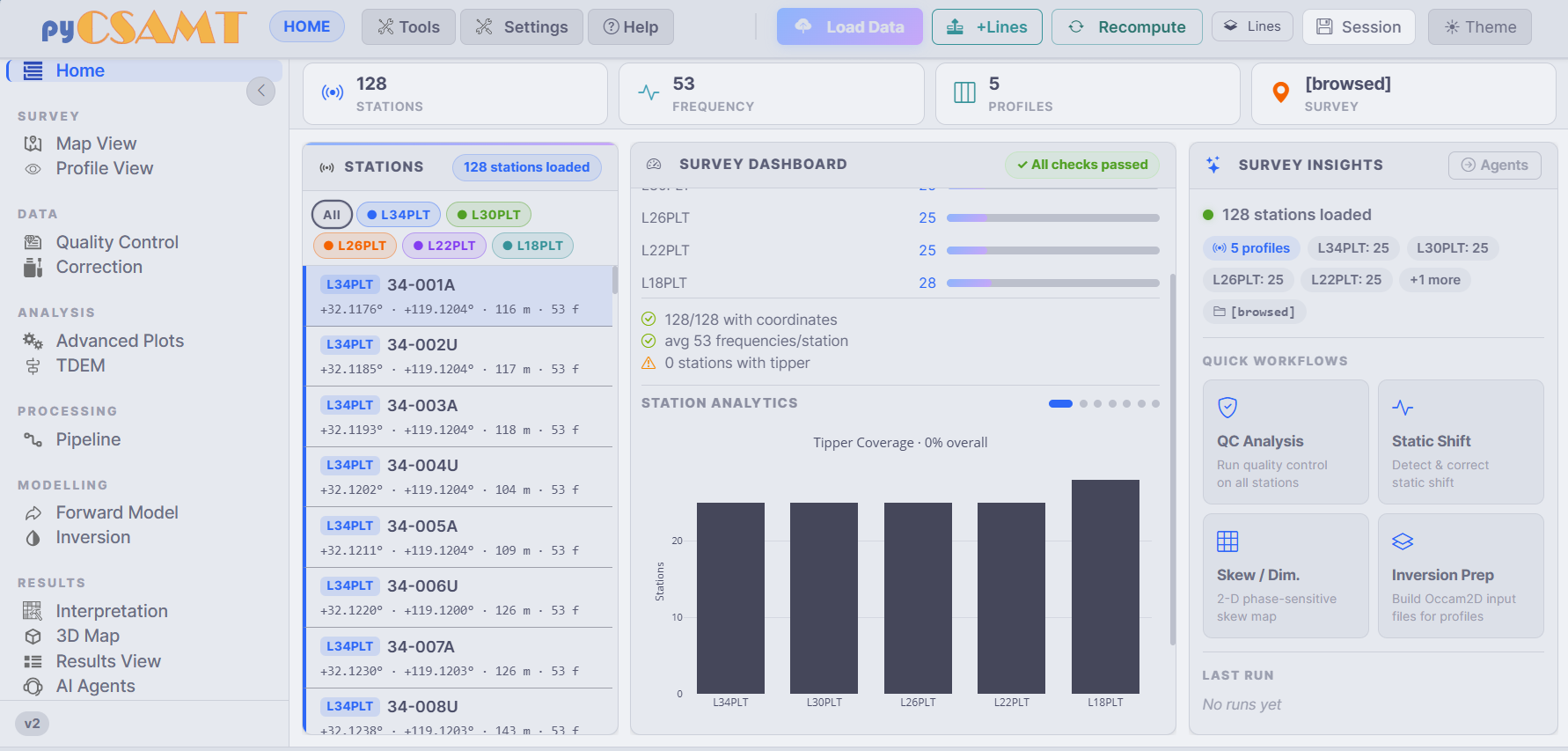Click the stations list scrollbar
This screenshot has height=751, width=1568.
[x=615, y=280]
